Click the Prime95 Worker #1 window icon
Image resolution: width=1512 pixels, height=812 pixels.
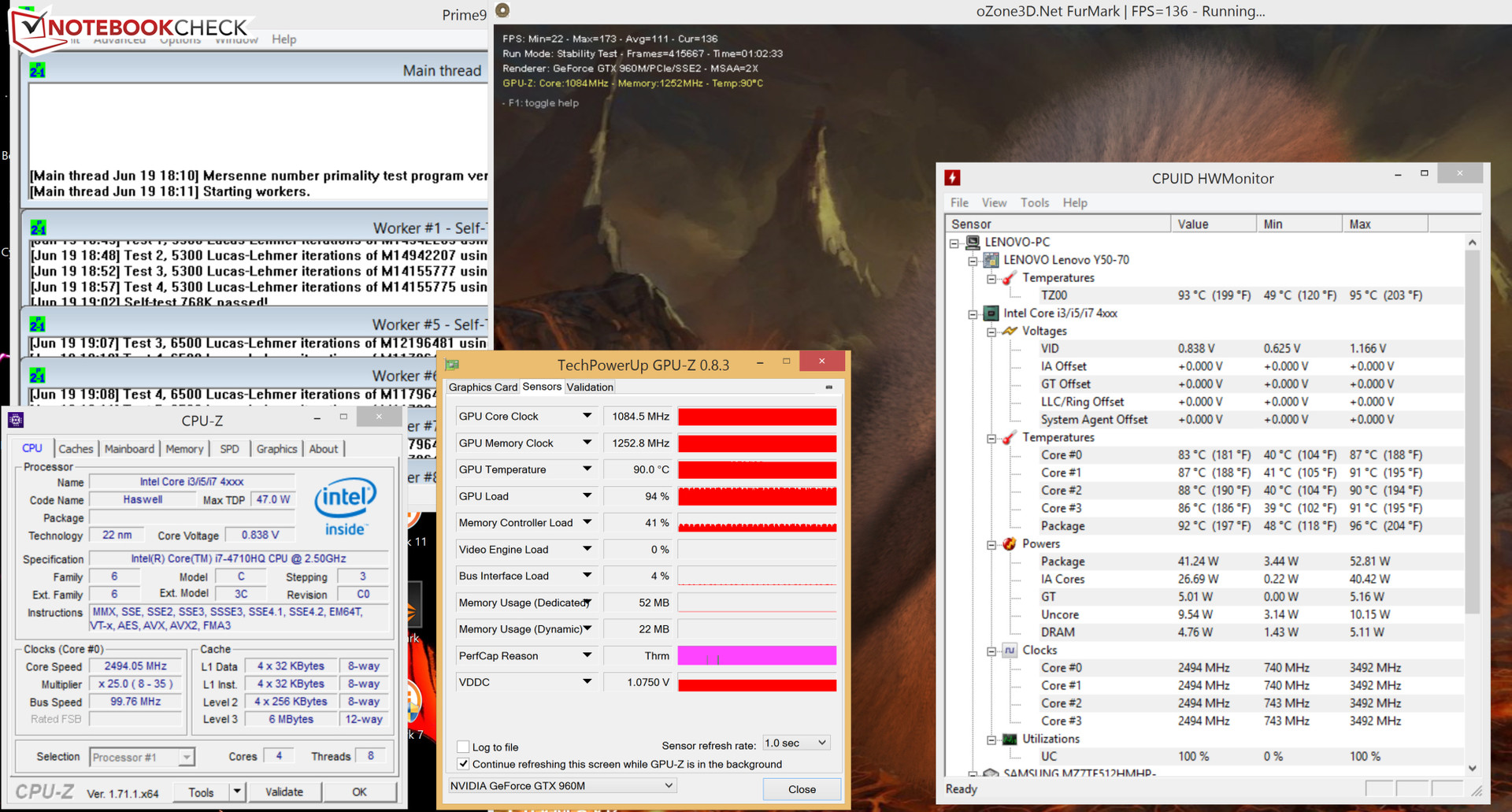pos(38,228)
